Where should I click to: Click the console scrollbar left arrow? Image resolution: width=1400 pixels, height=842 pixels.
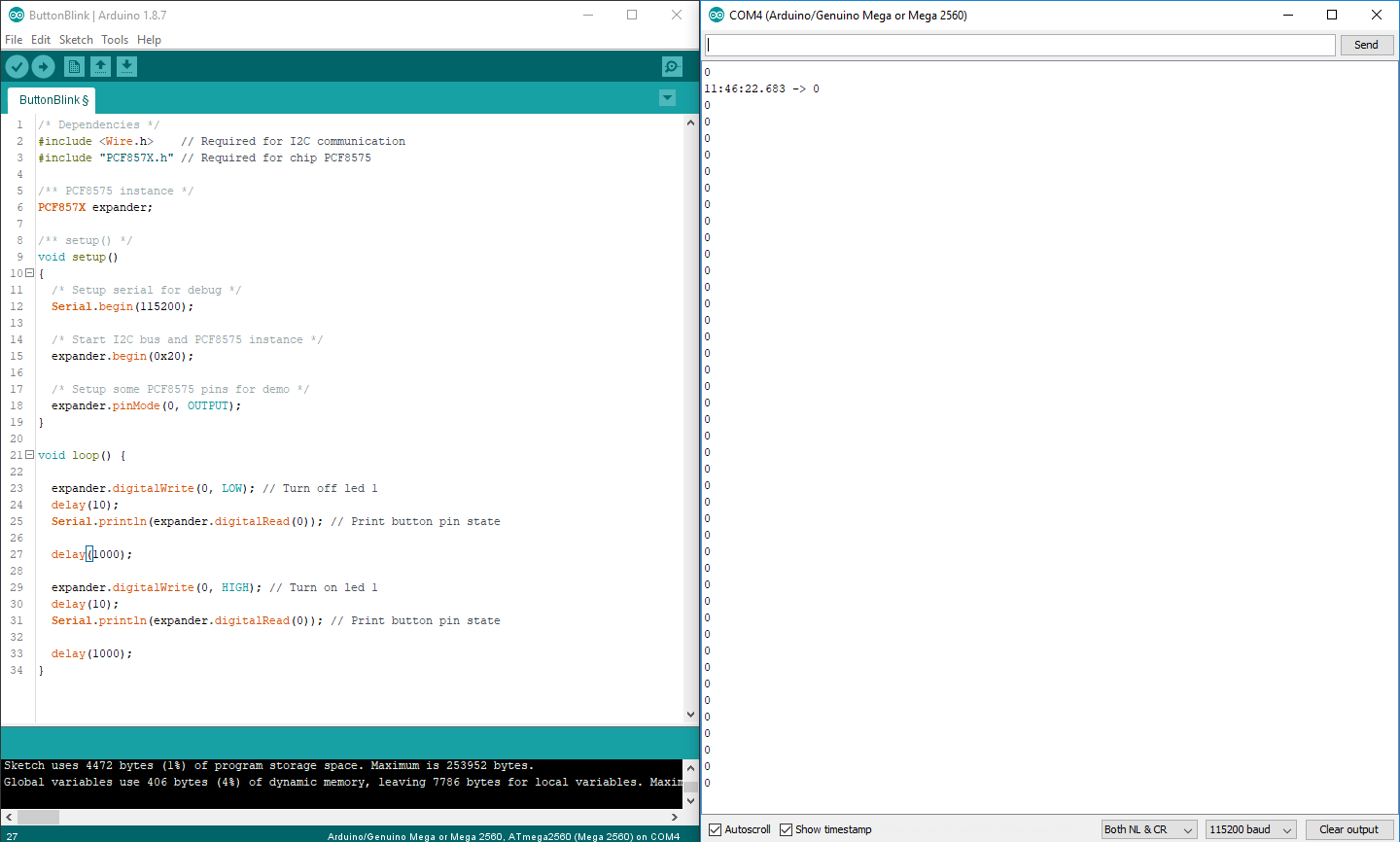point(9,817)
